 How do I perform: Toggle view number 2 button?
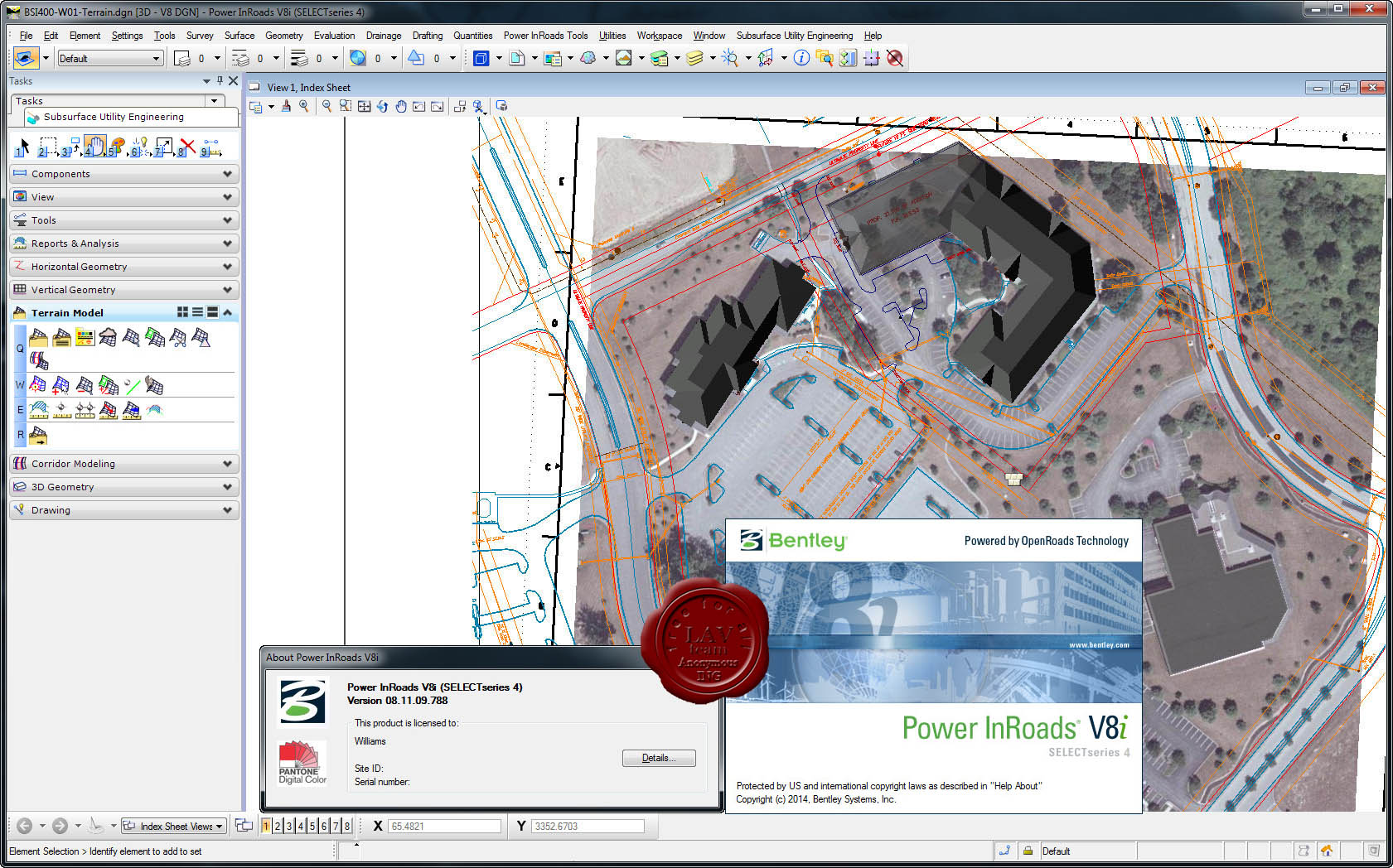(278, 826)
